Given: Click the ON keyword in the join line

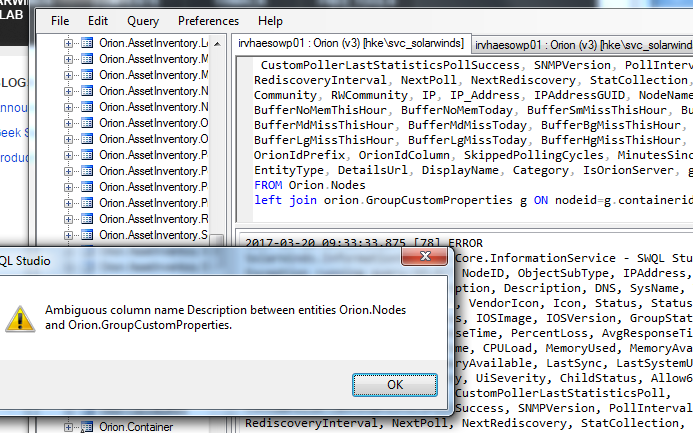Looking at the screenshot, I should click(x=541, y=200).
